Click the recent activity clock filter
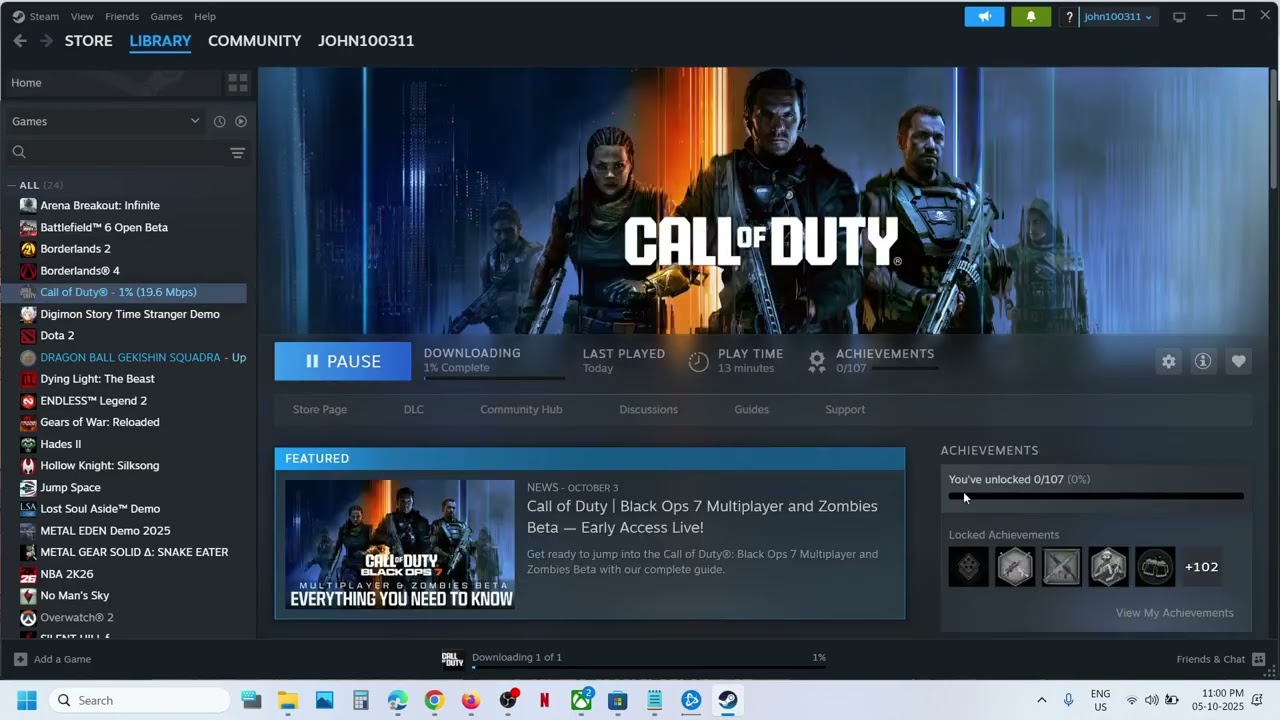 [220, 121]
